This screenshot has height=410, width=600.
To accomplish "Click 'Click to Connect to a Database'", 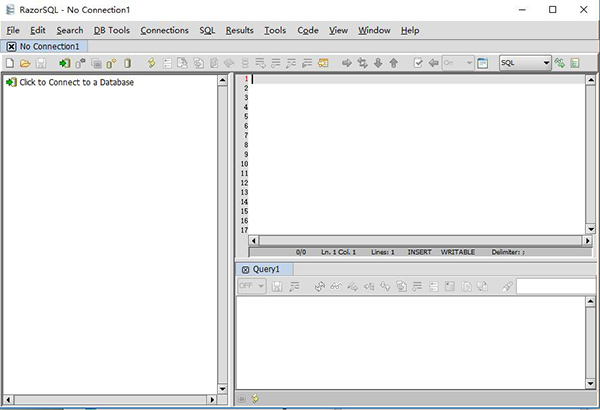I will 77,82.
